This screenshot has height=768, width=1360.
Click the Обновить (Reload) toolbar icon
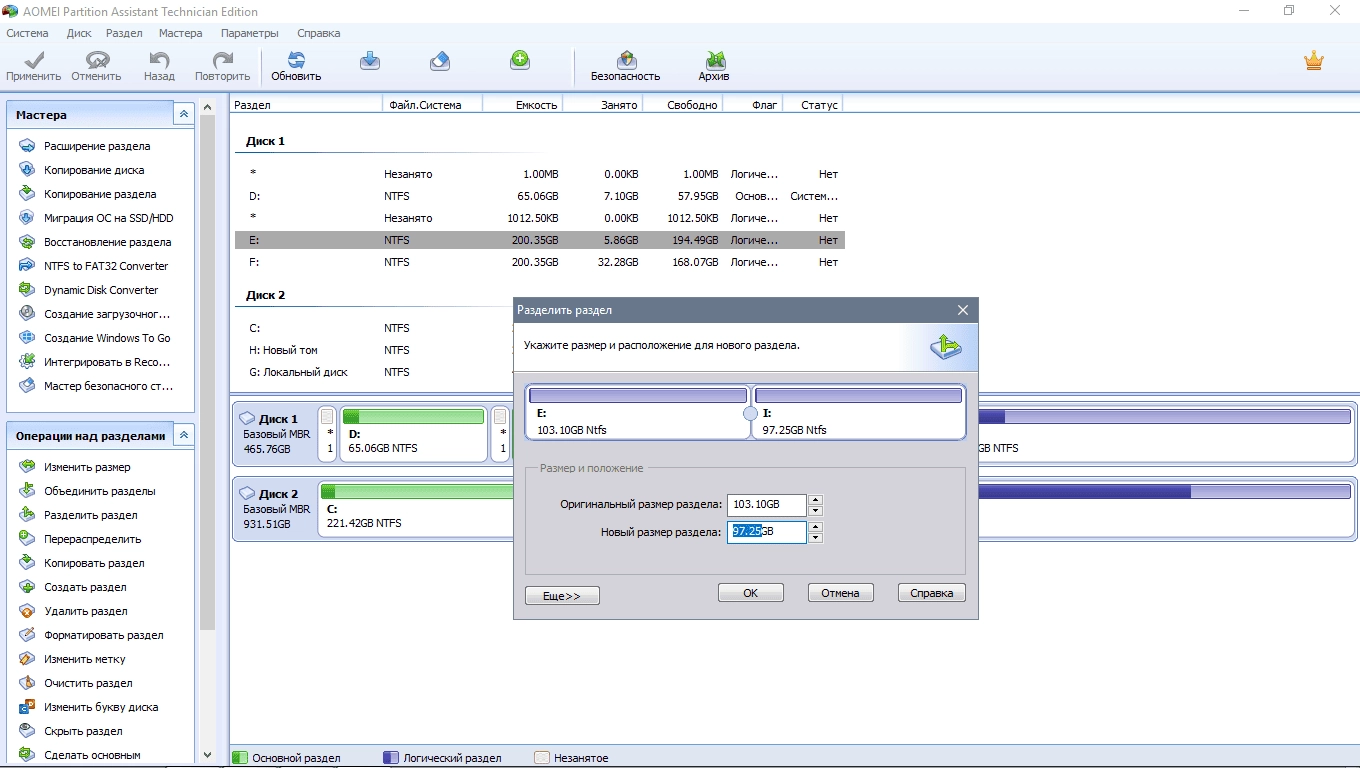[x=296, y=66]
